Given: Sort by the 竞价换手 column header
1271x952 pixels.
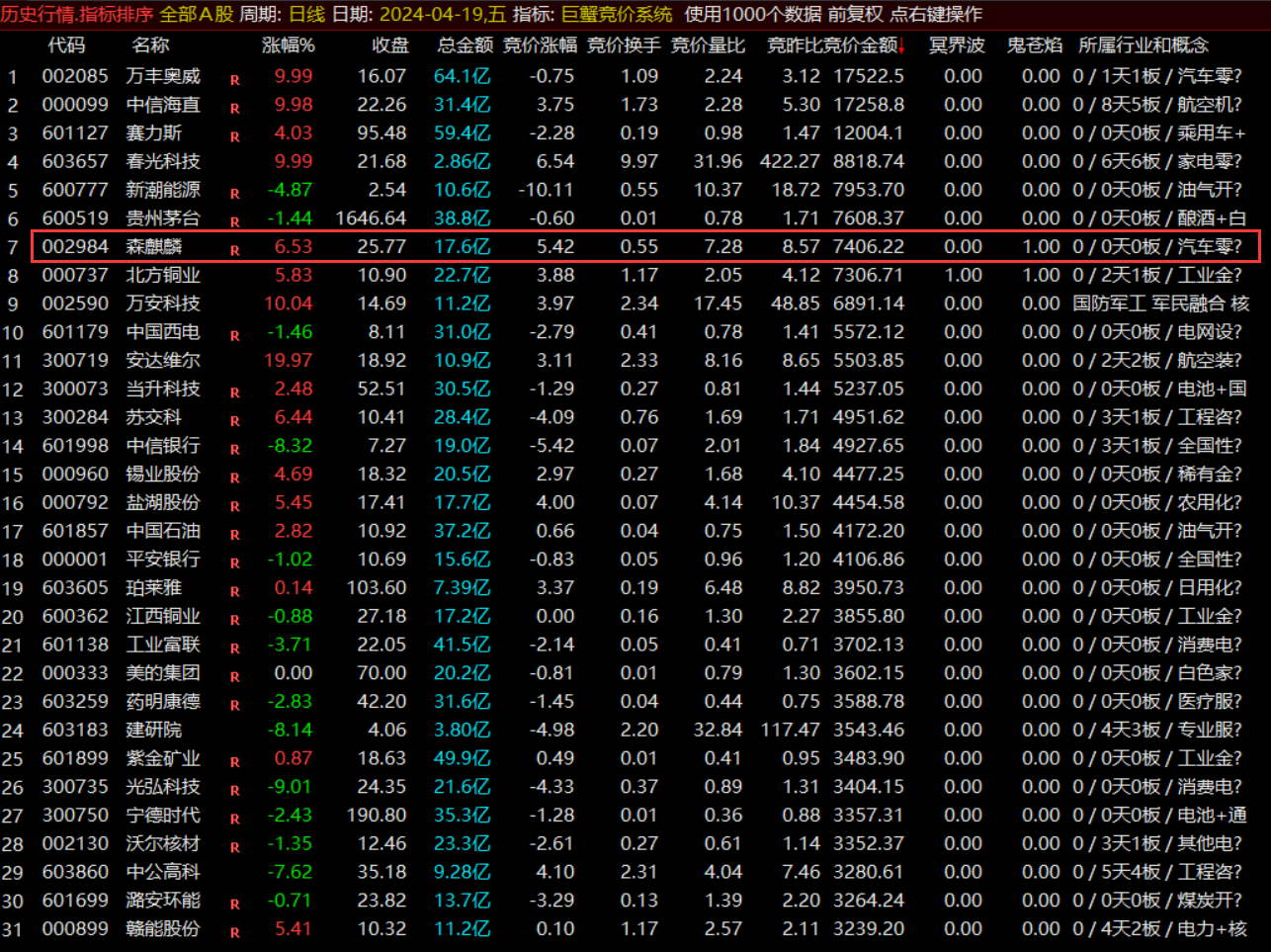Looking at the screenshot, I should [x=624, y=45].
